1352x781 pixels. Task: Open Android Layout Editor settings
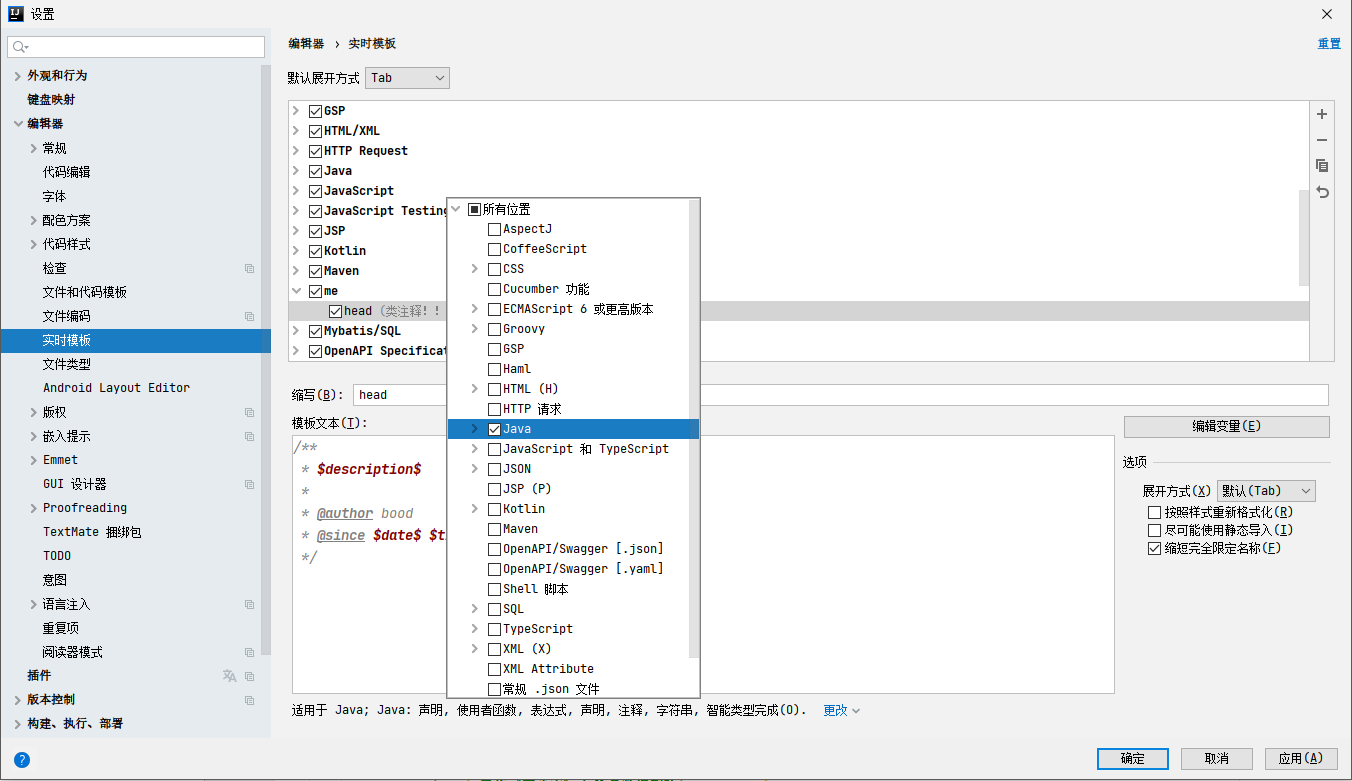(x=116, y=388)
